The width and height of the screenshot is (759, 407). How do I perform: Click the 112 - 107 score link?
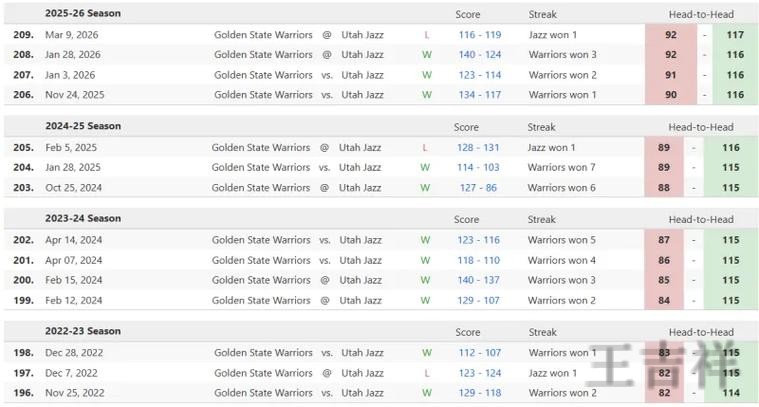480,353
